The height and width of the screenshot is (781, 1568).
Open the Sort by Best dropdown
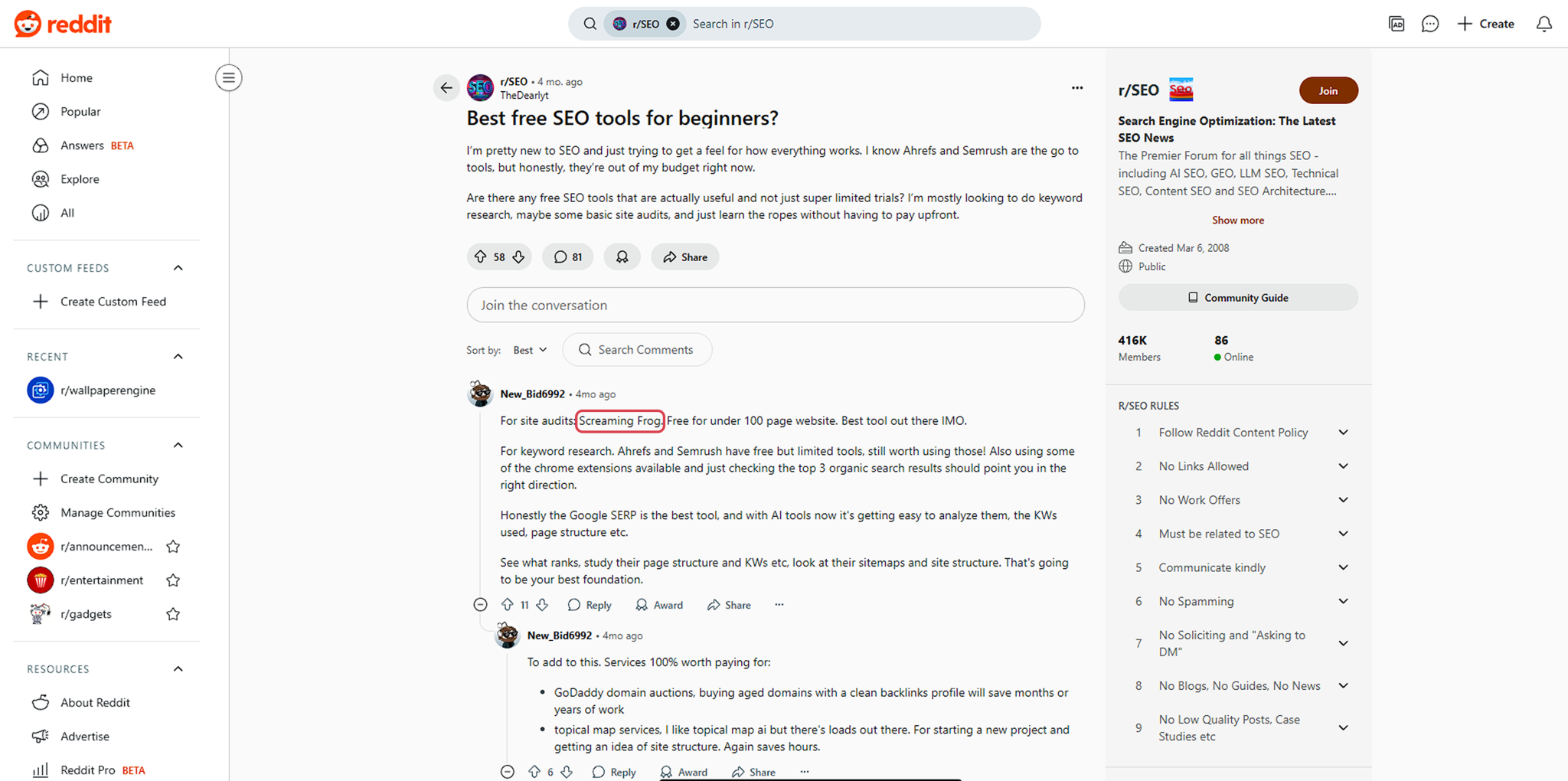[x=530, y=350]
